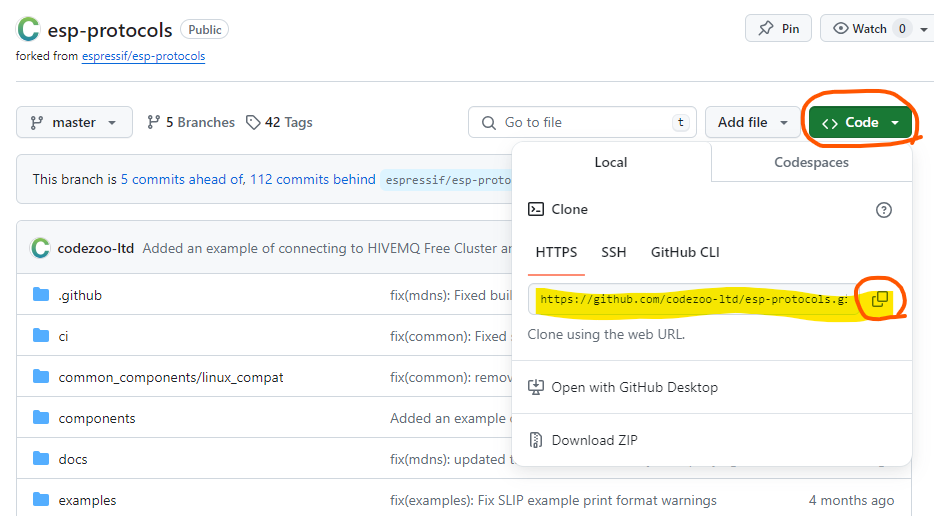Click esp-protocols repository title
Screen dimensions: 934x516
pyautogui.click(x=110, y=30)
